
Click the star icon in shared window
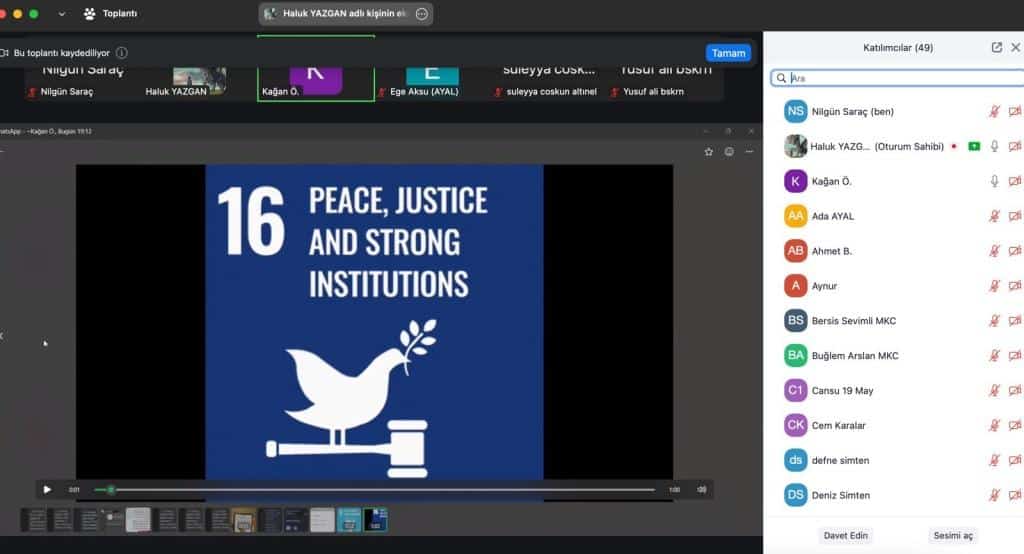[709, 152]
